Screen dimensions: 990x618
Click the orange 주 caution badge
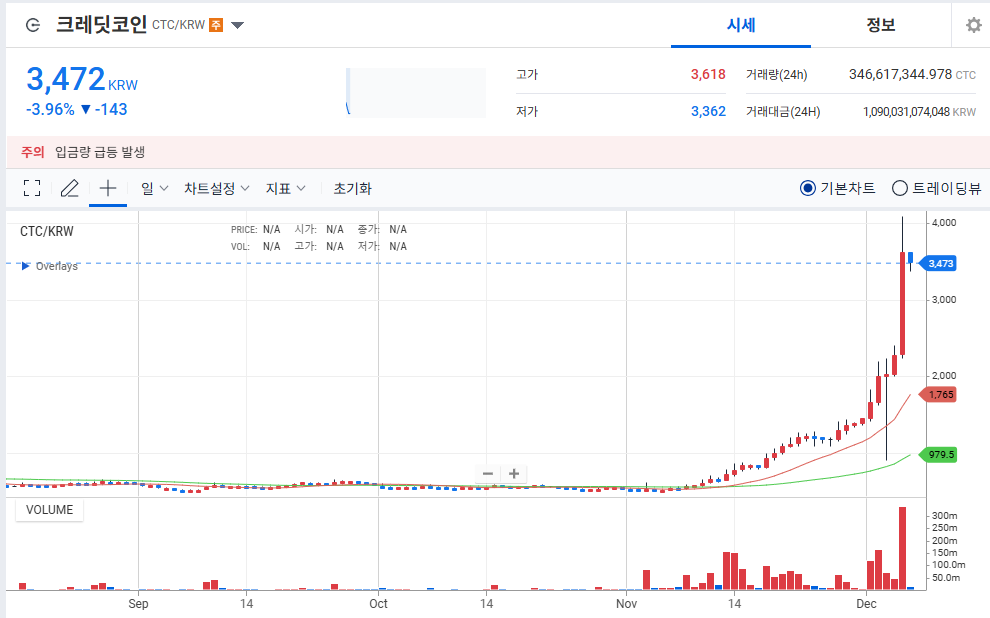pos(216,25)
